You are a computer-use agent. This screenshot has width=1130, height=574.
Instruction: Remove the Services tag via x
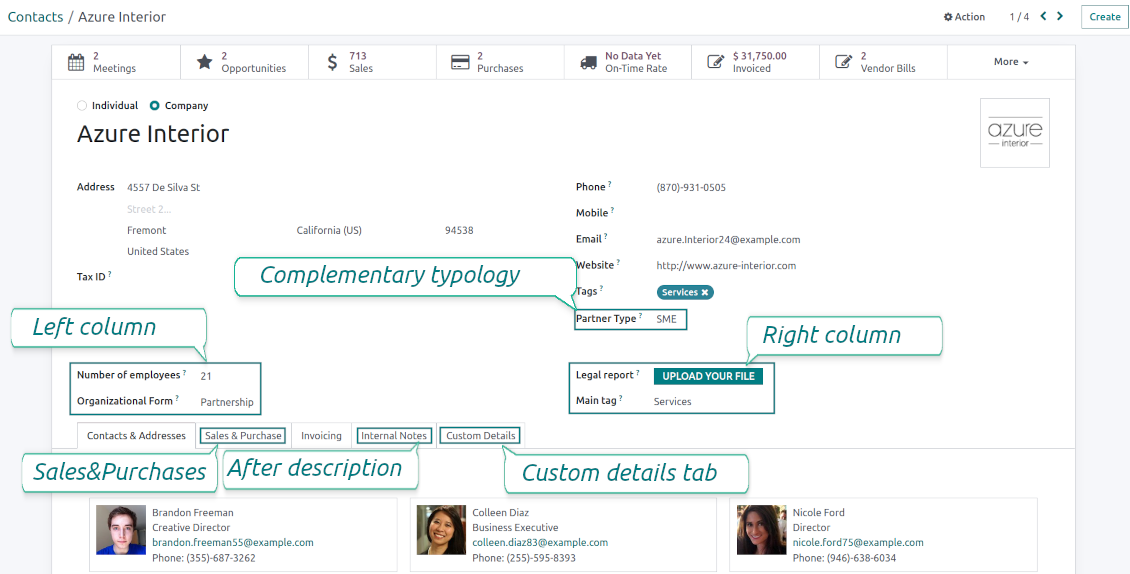click(x=705, y=292)
